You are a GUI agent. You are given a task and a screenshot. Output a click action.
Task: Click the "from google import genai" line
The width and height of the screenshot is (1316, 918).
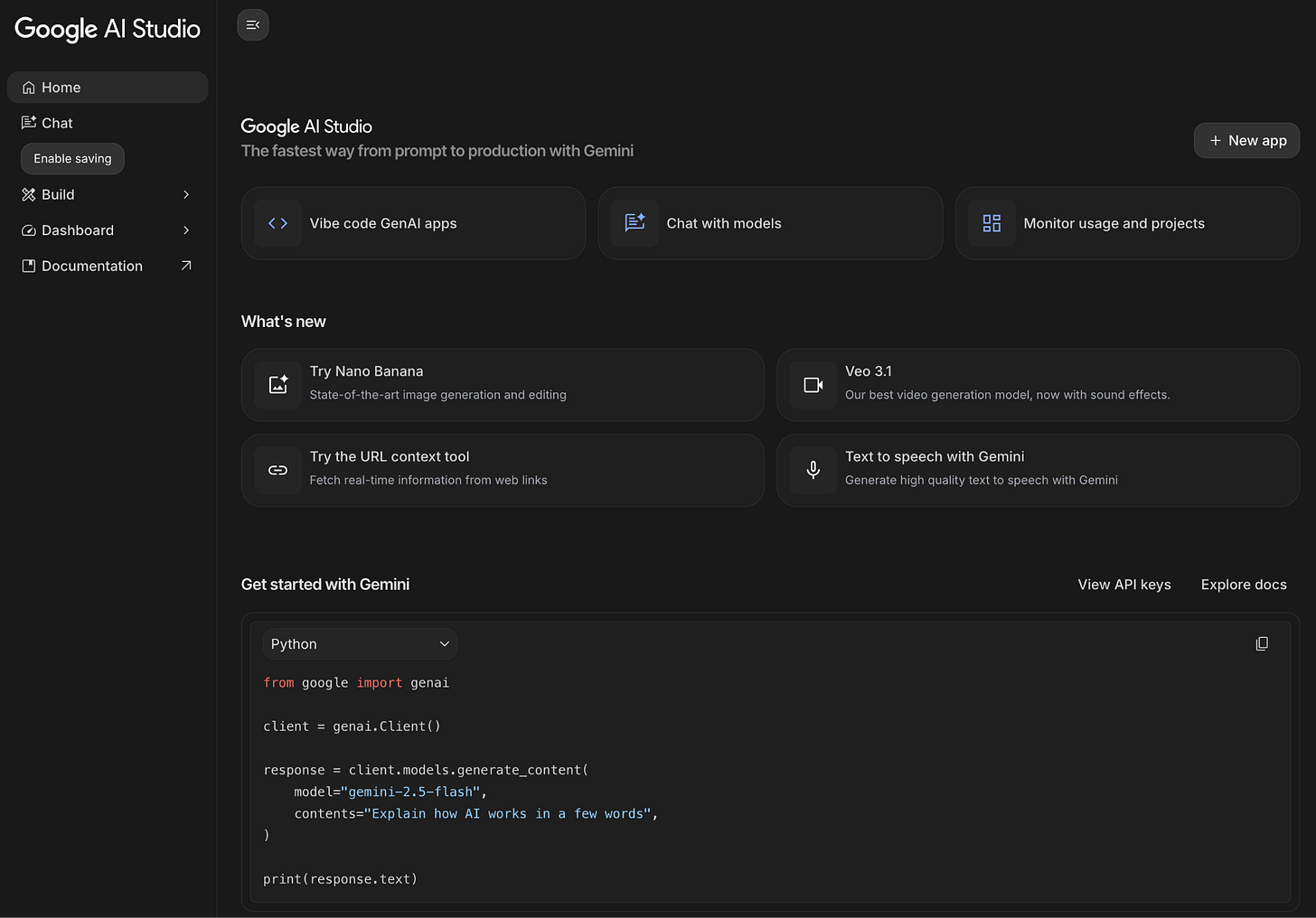pyautogui.click(x=356, y=683)
